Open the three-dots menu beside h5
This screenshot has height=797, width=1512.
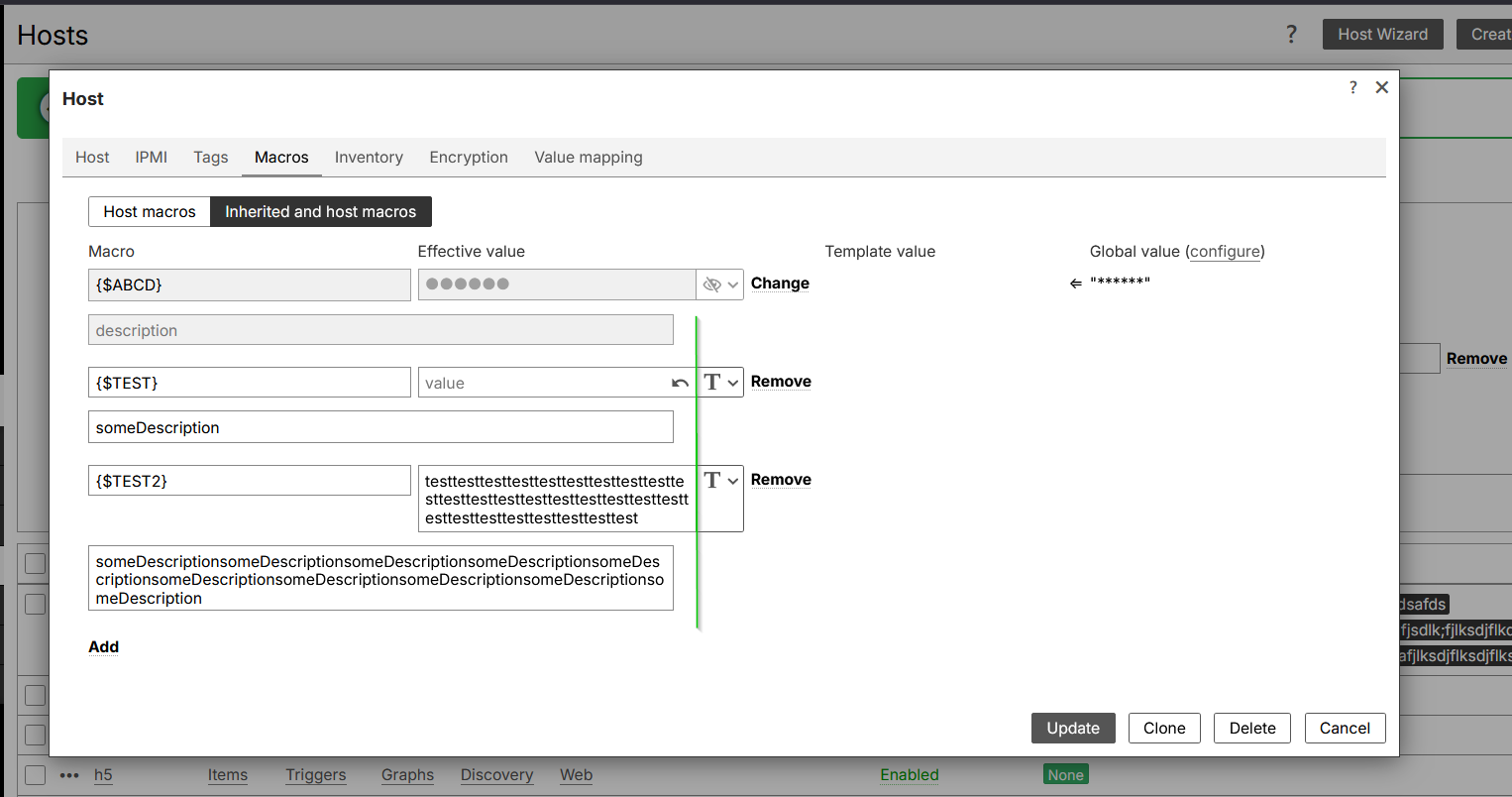69,775
